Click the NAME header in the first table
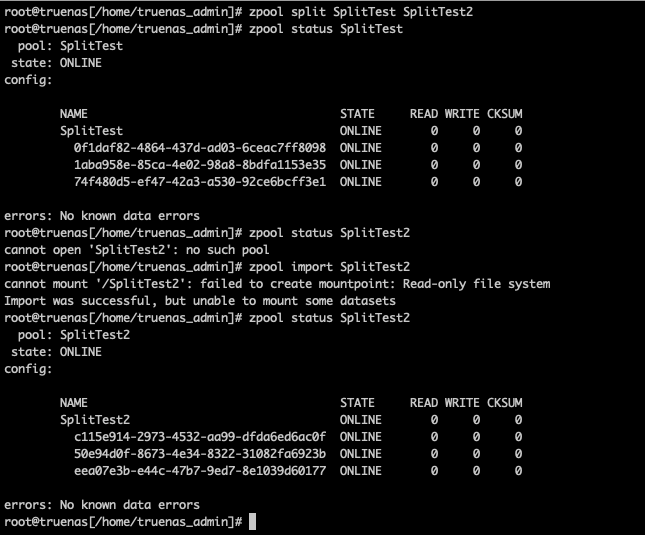 click(74, 114)
